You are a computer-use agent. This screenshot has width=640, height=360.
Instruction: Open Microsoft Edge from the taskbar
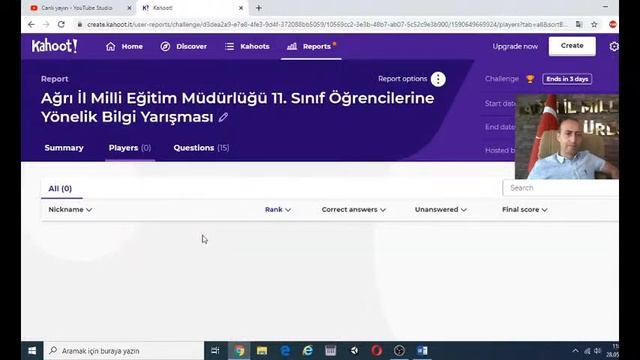point(285,351)
